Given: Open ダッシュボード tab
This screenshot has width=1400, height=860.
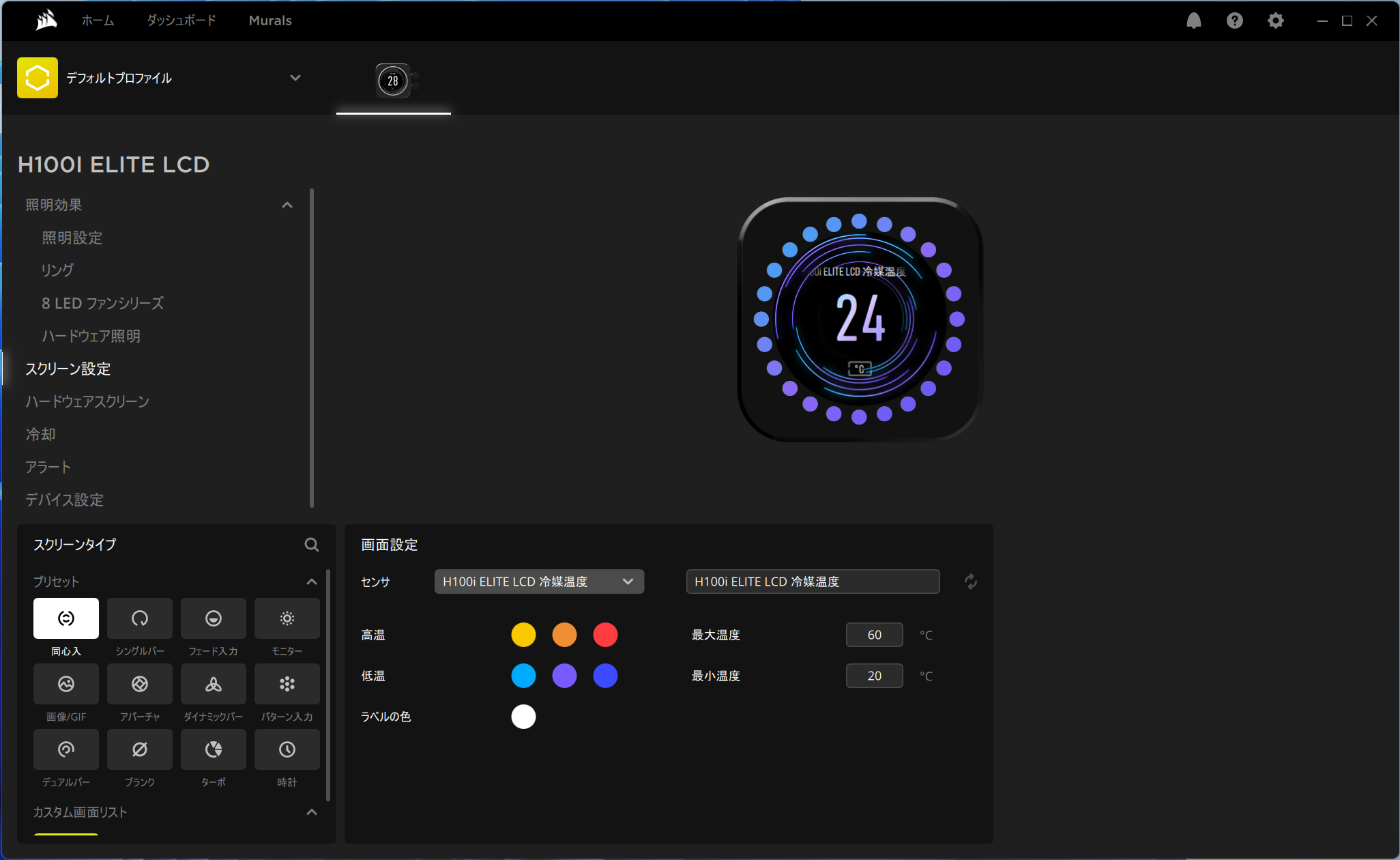Looking at the screenshot, I should tap(181, 20).
